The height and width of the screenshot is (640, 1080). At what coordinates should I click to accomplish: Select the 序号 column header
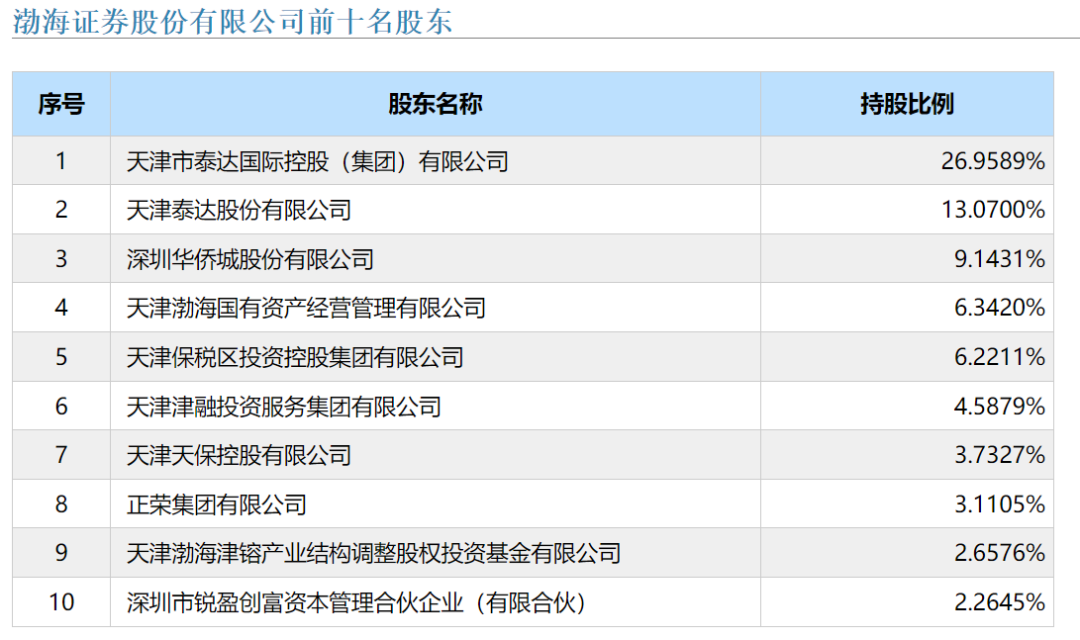point(61,104)
